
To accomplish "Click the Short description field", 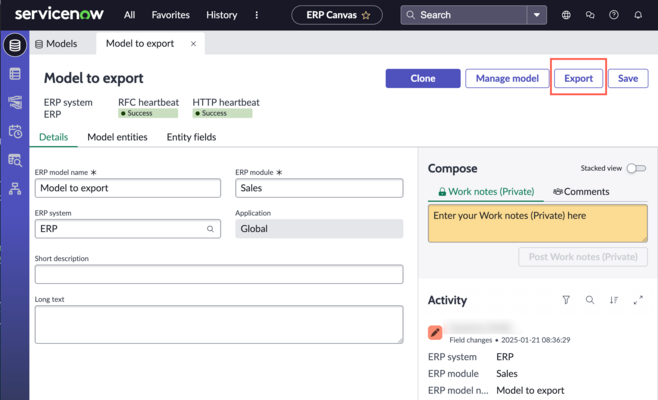I will [219, 274].
